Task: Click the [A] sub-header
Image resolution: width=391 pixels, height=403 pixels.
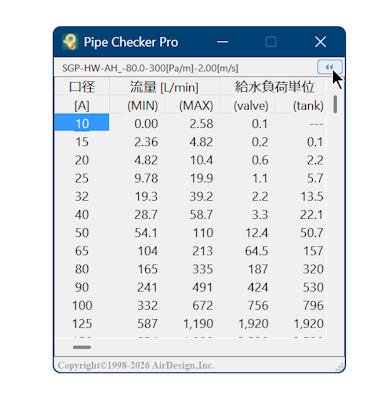Action: pyautogui.click(x=82, y=106)
